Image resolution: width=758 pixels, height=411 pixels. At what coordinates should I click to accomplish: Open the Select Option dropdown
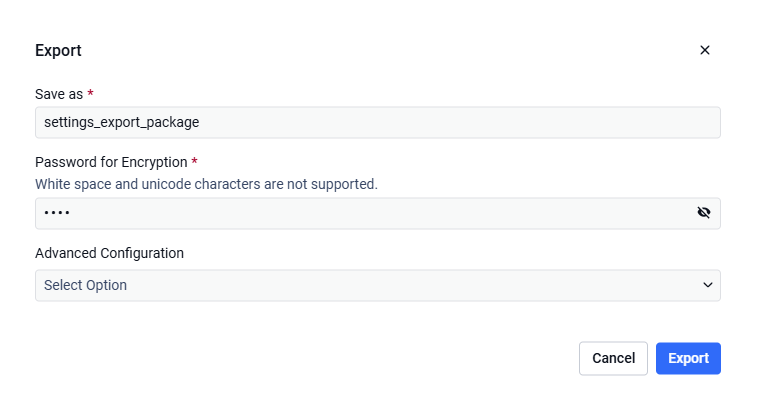378,285
